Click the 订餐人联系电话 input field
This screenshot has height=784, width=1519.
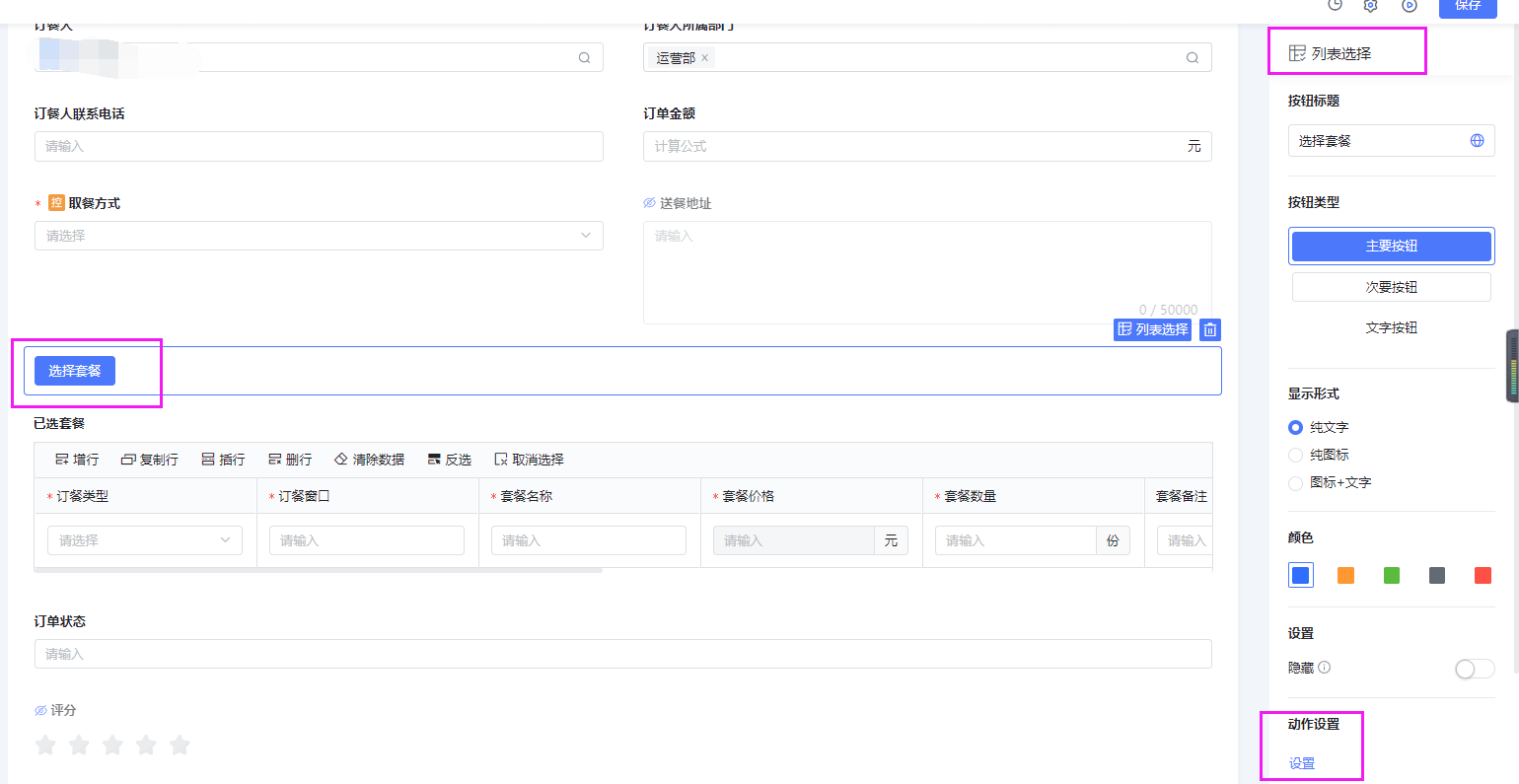click(319, 146)
